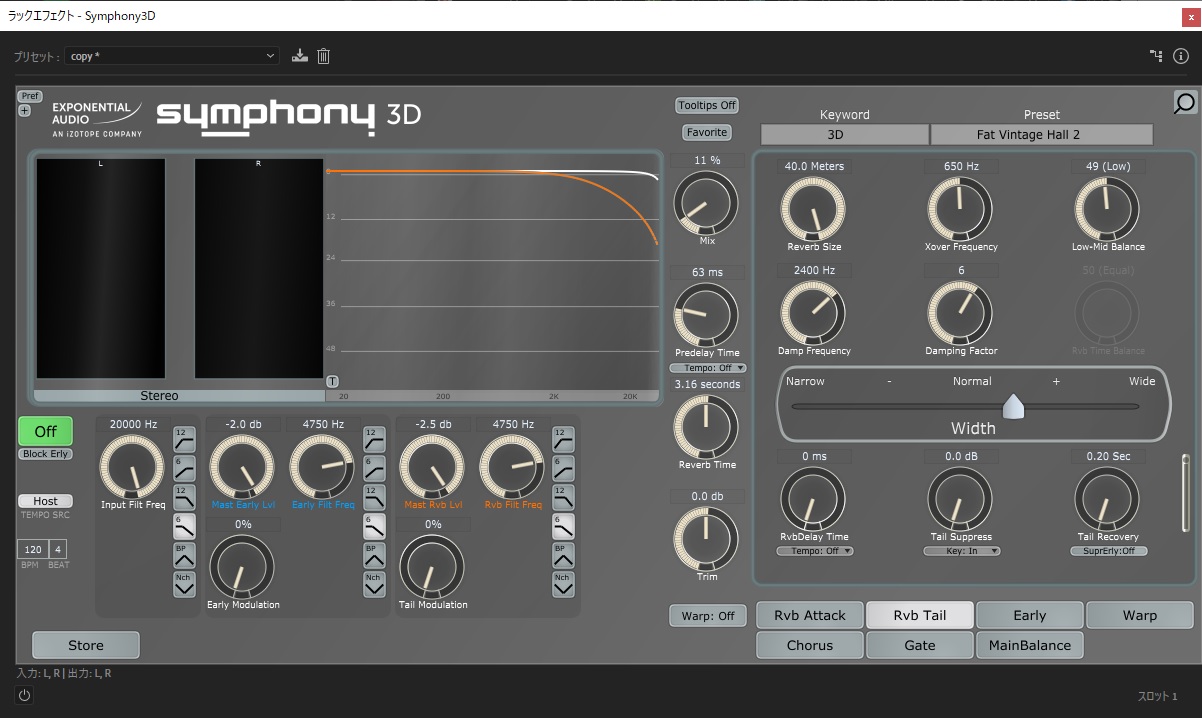Viewport: 1202px width, 718px height.
Task: Set reverb filter to notch (Nch)
Action: pyautogui.click(x=564, y=583)
